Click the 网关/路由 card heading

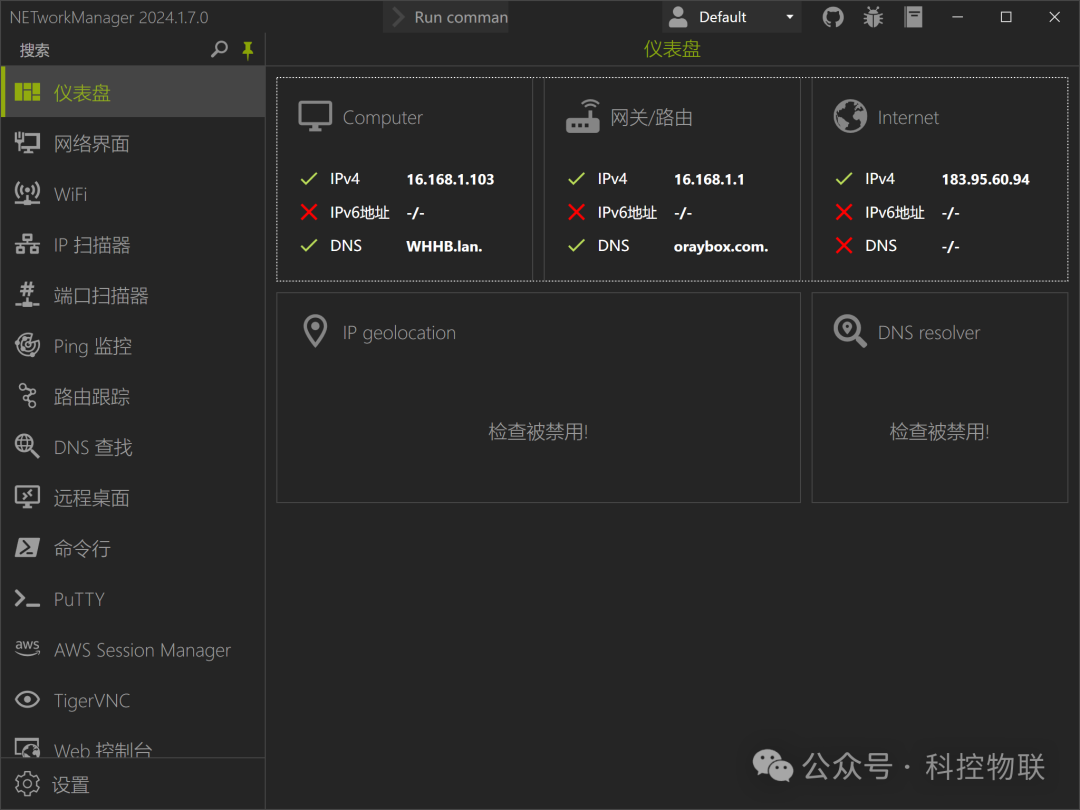pyautogui.click(x=652, y=118)
